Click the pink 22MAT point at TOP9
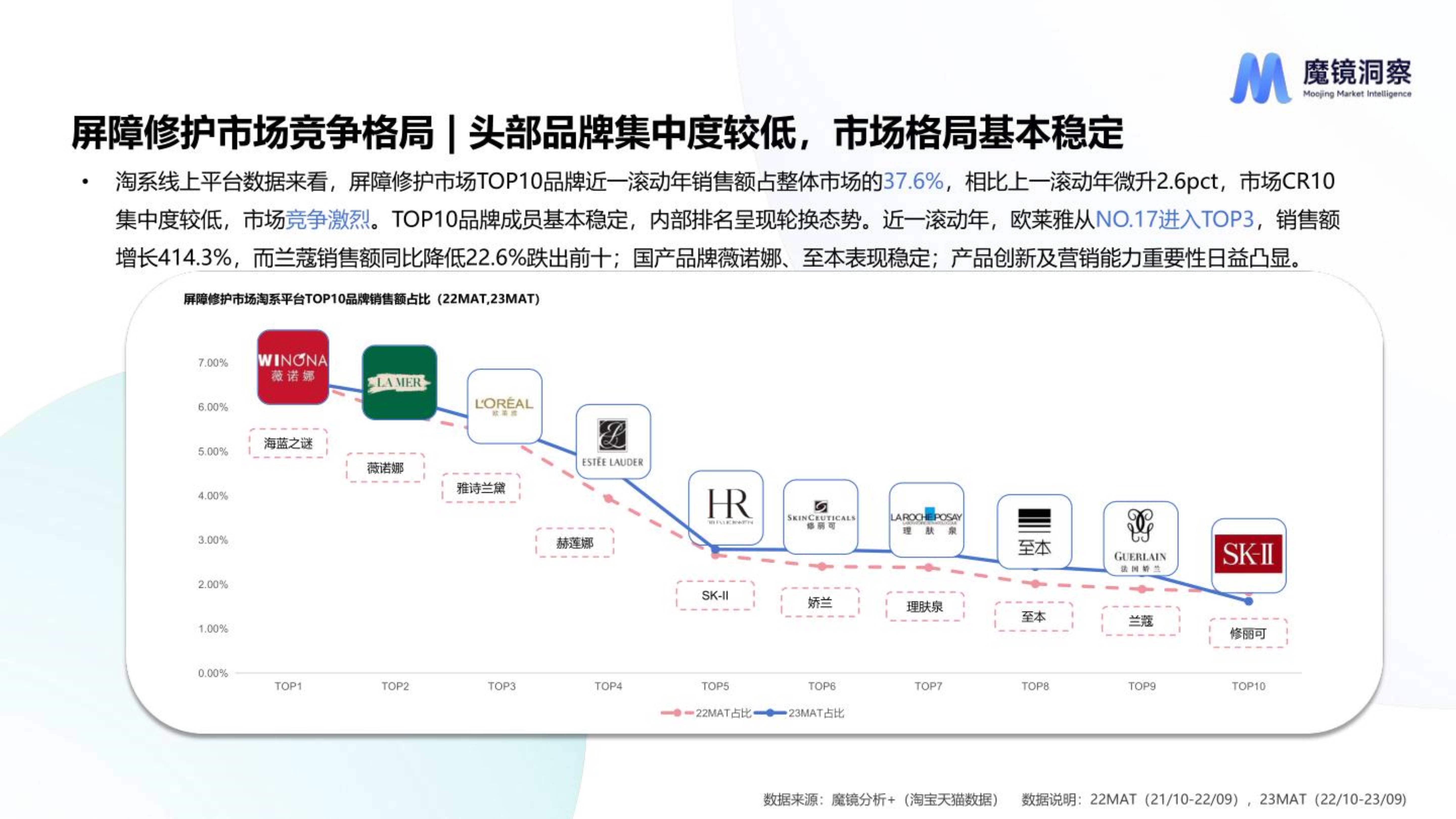Screen dimensions: 1456x819 point(1142,589)
